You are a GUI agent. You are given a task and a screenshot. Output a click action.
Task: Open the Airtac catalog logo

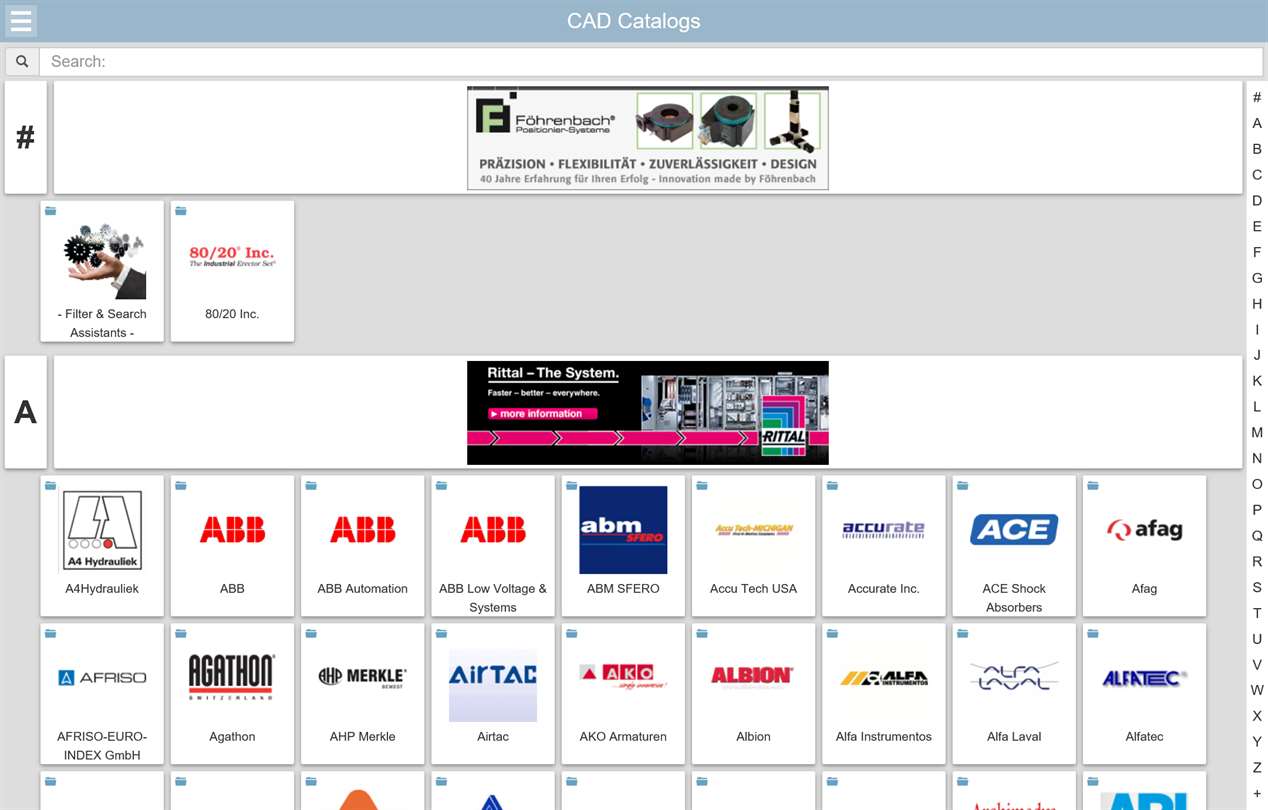(493, 678)
